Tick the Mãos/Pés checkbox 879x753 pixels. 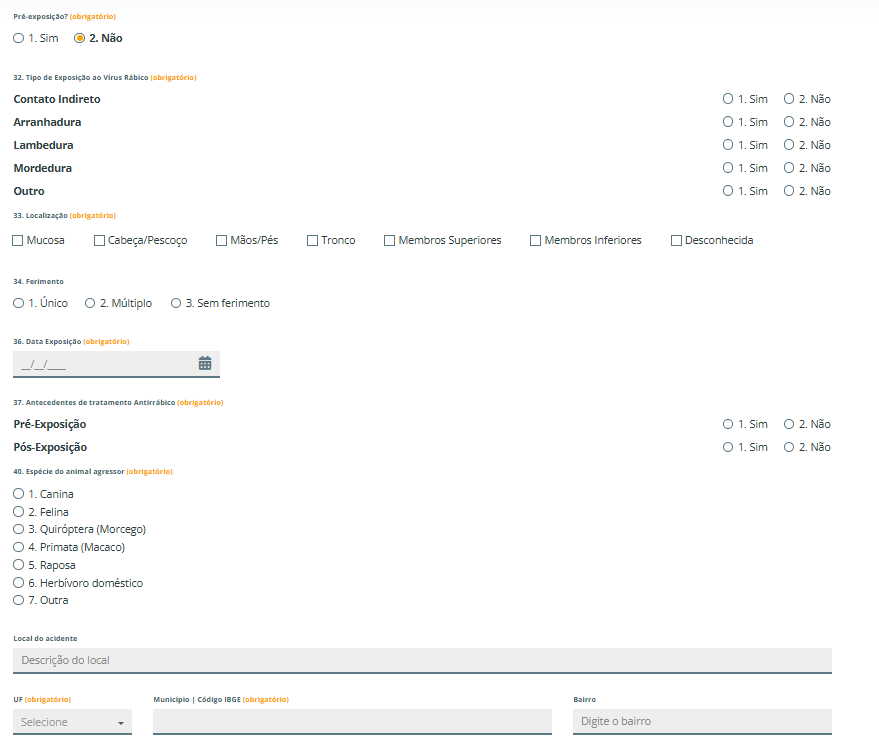coord(221,241)
